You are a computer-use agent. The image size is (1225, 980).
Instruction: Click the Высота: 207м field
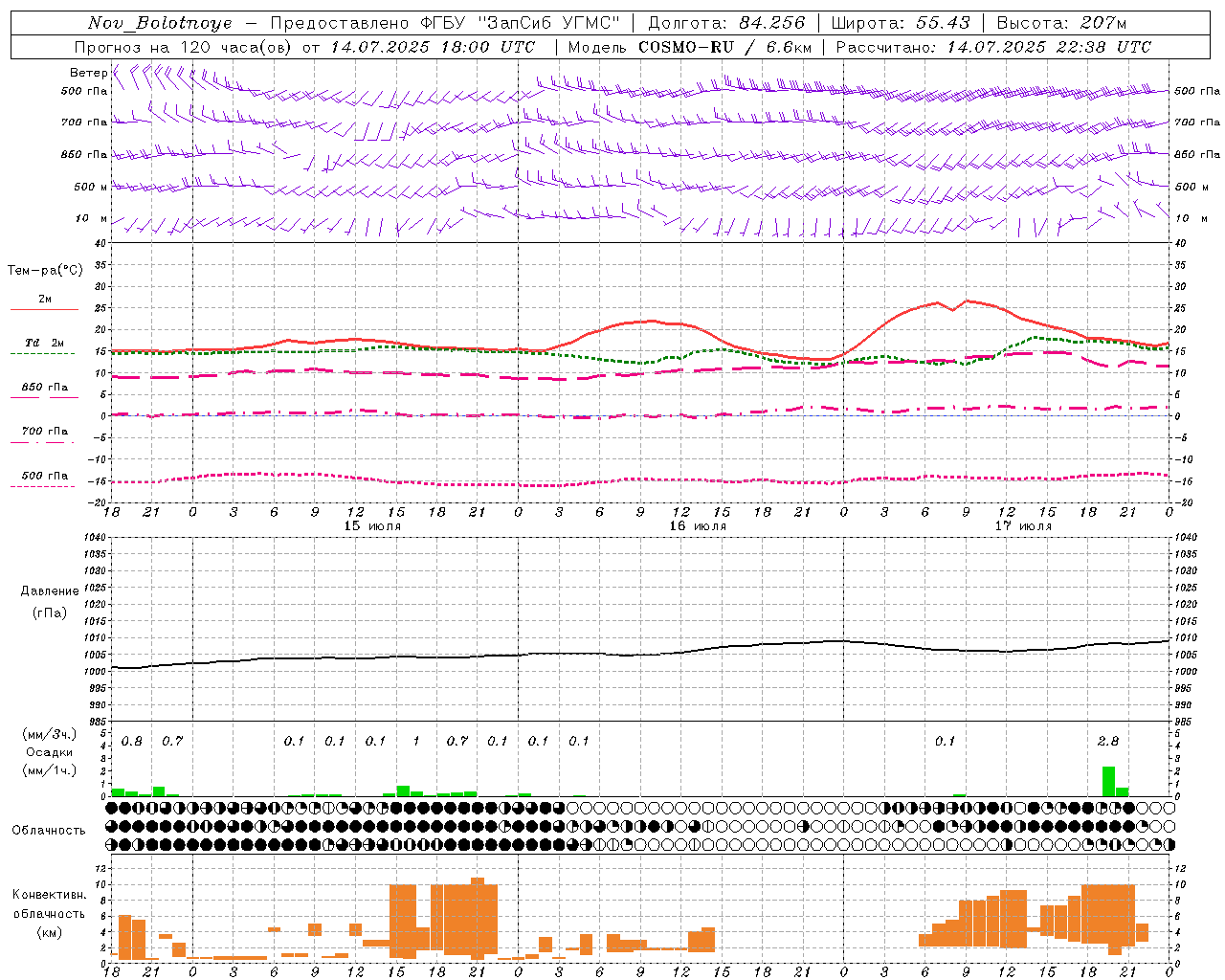(x=1061, y=23)
